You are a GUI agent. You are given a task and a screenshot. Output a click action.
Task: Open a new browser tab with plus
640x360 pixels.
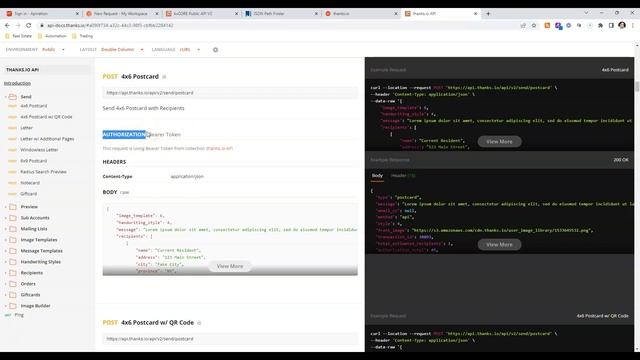(488, 13)
